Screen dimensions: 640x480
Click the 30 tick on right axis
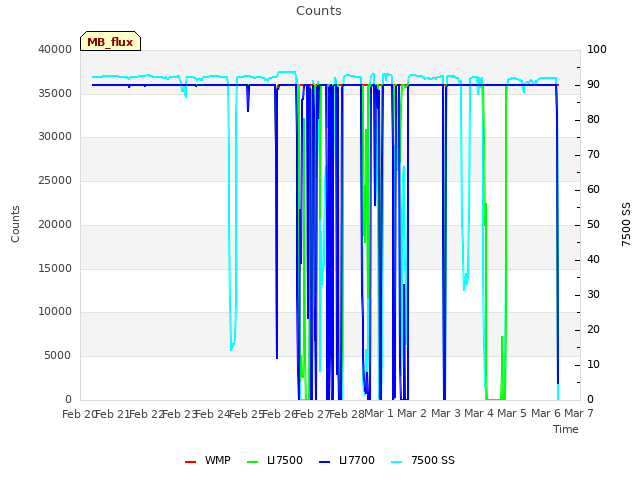click(x=593, y=294)
